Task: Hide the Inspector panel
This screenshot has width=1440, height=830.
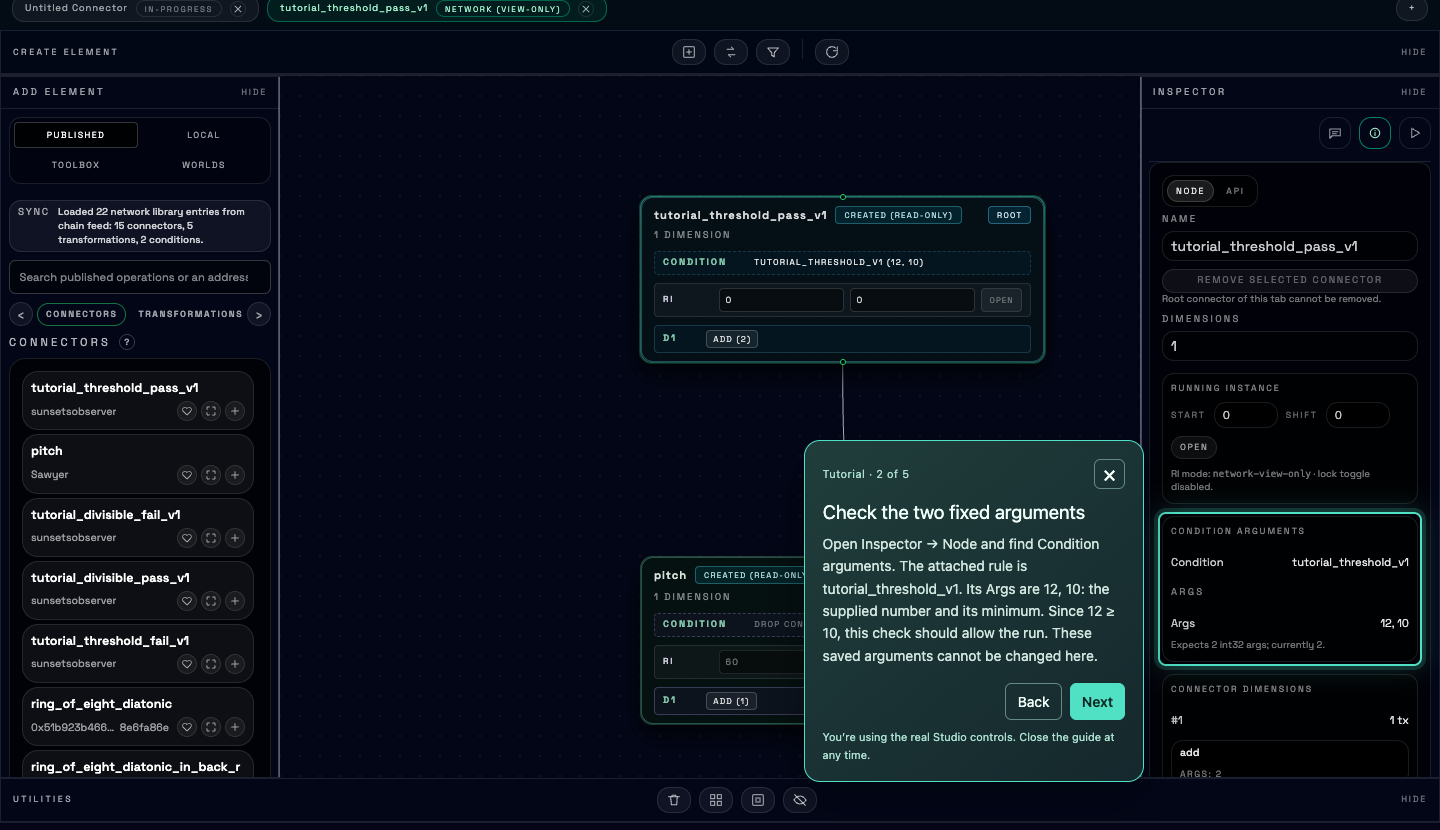Action: coord(1414,92)
